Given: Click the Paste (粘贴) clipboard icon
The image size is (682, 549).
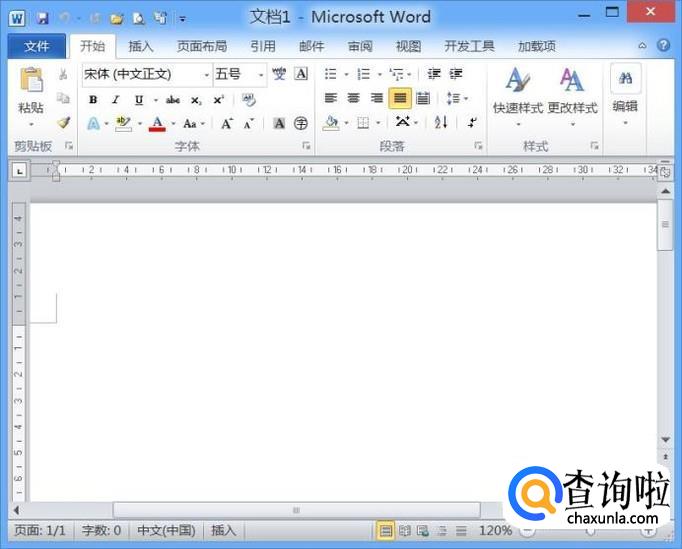Looking at the screenshot, I should pyautogui.click(x=31, y=80).
